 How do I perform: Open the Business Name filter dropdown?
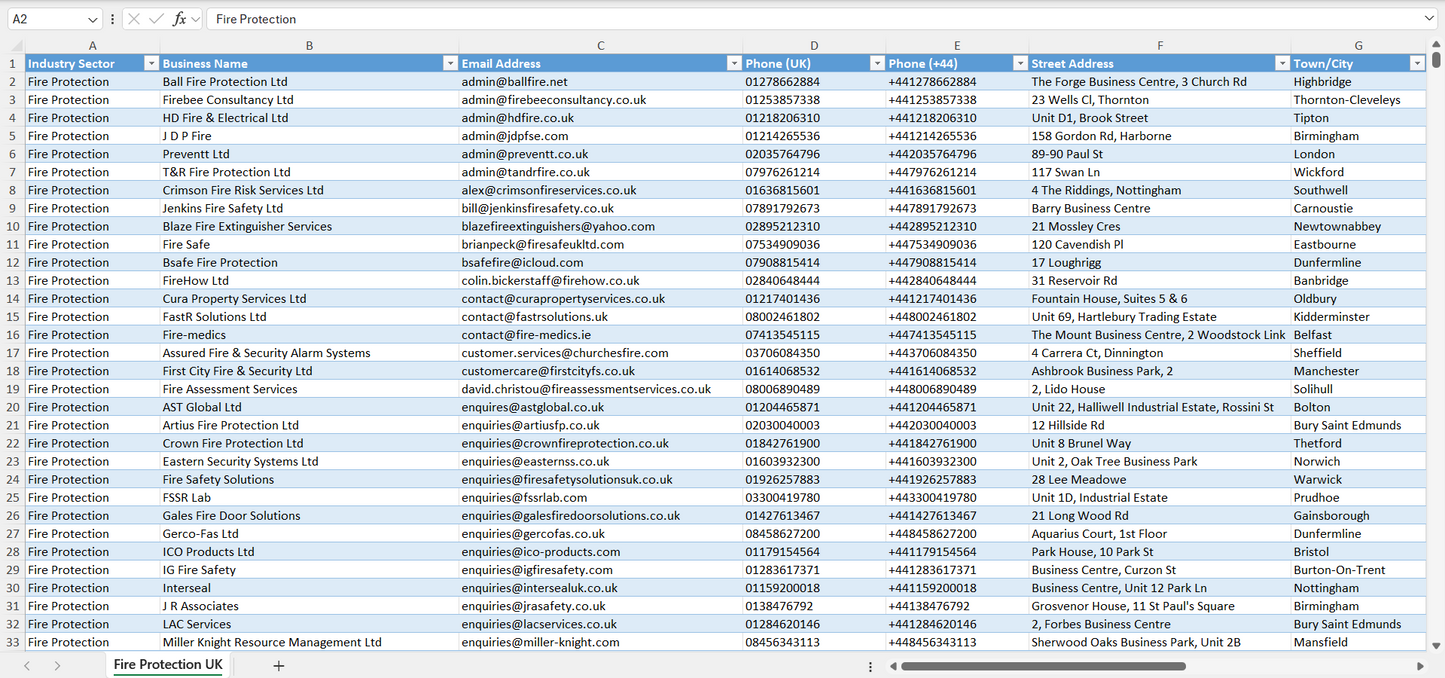tap(450, 63)
